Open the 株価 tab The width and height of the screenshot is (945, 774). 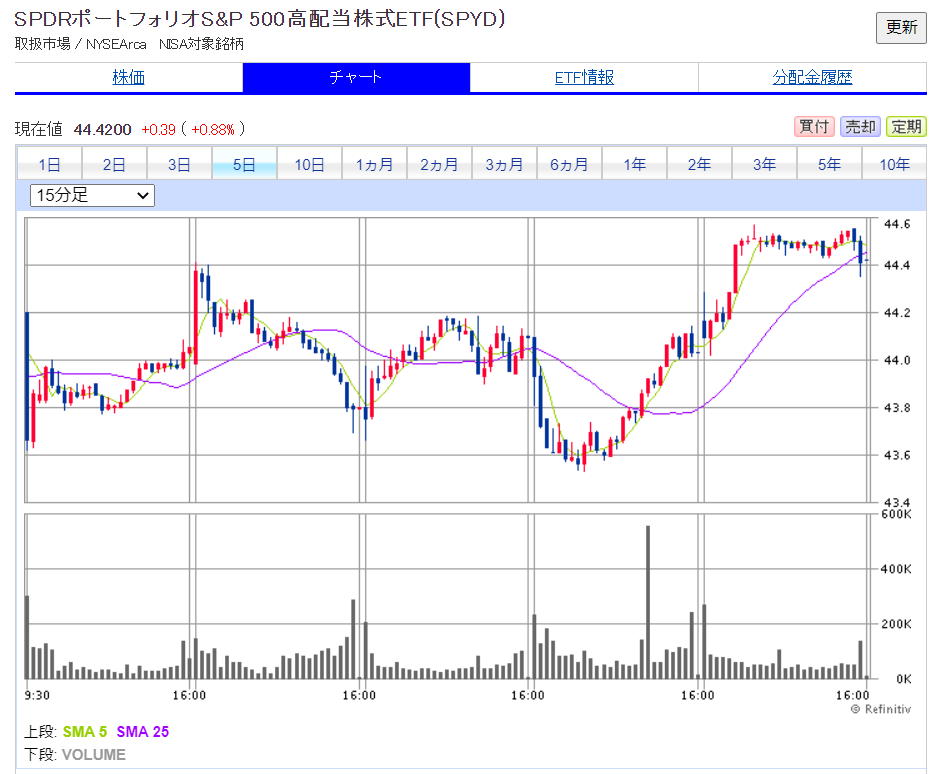pos(128,77)
